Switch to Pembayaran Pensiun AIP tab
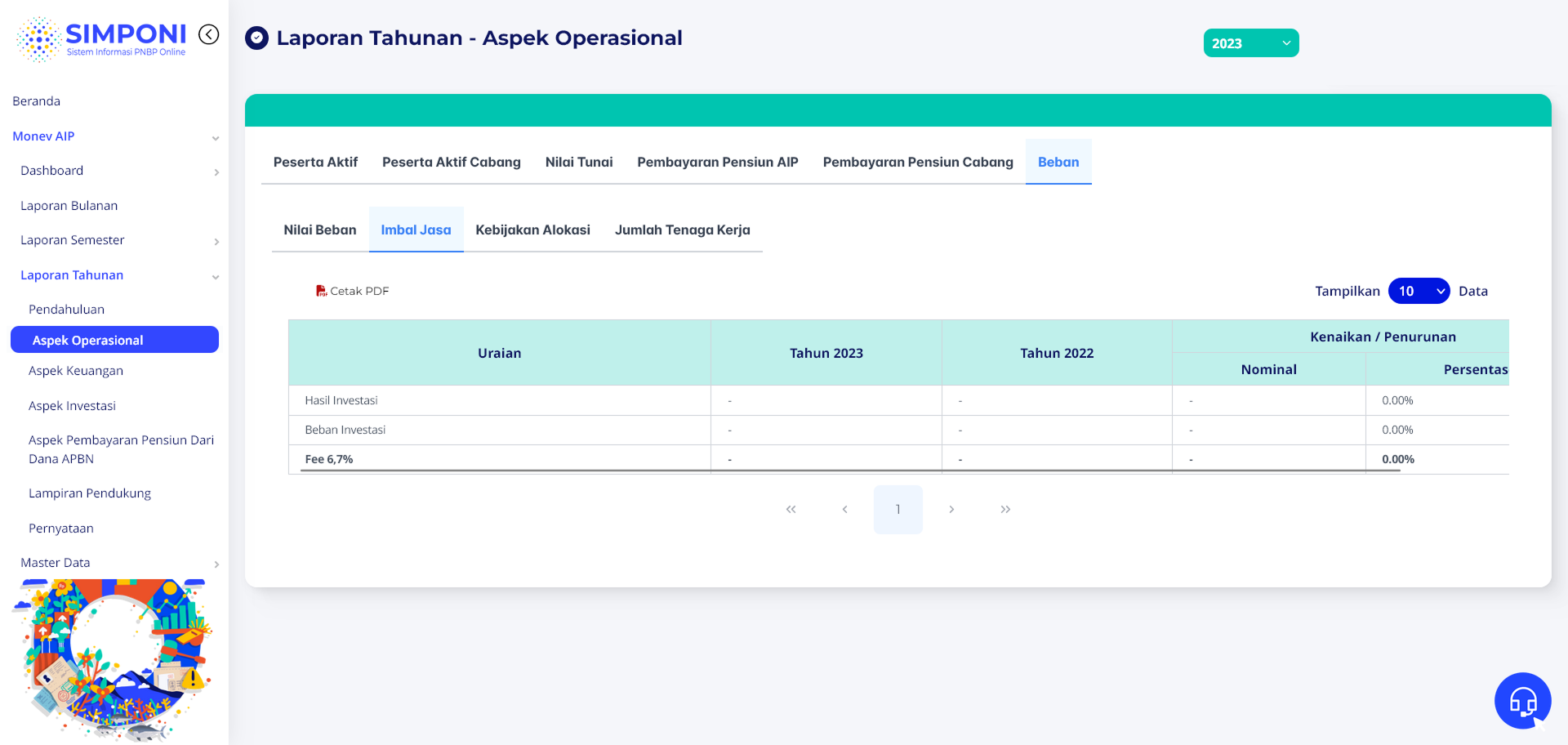1568x745 pixels. tap(718, 162)
